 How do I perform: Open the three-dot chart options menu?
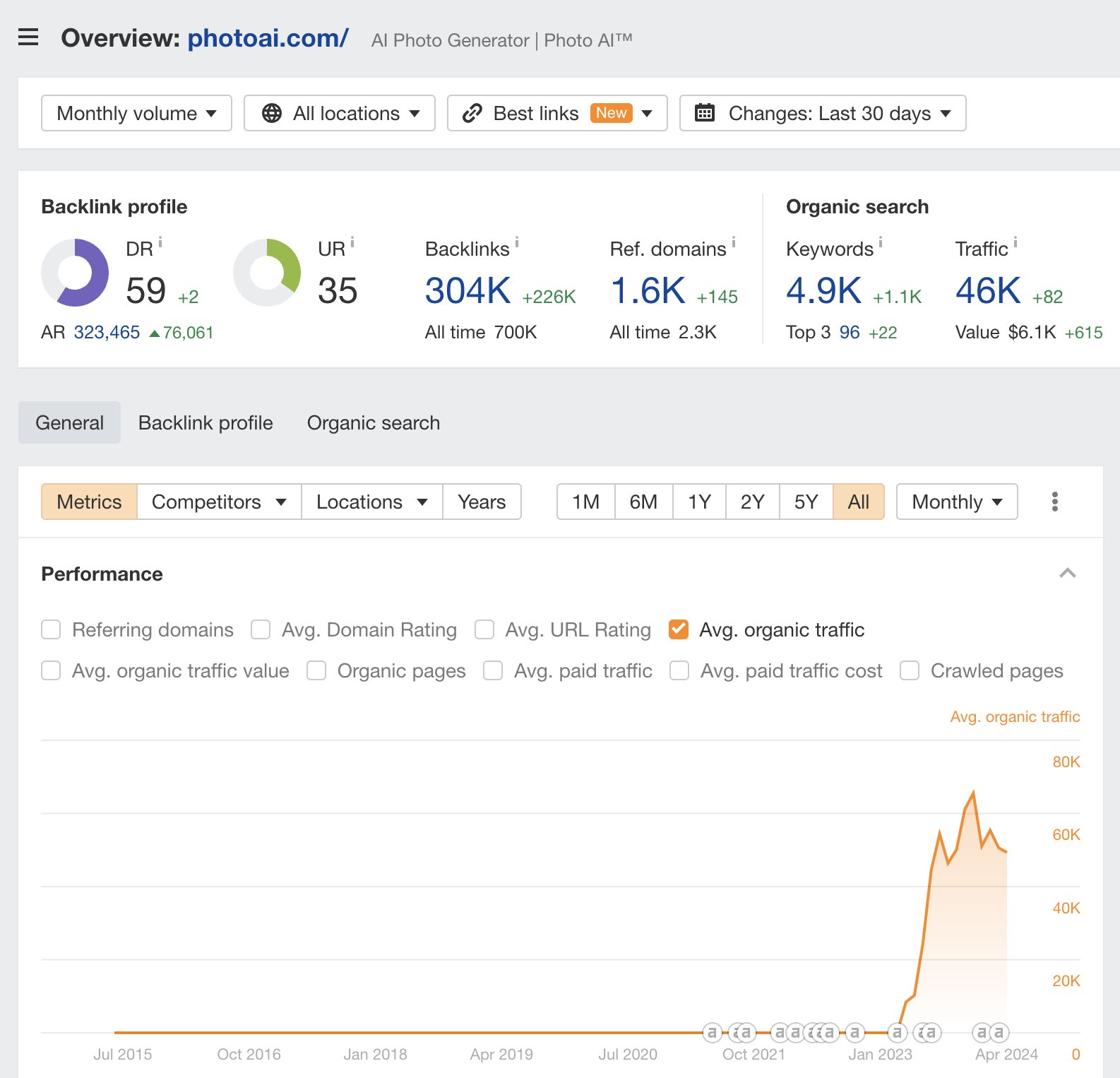coord(1055,502)
